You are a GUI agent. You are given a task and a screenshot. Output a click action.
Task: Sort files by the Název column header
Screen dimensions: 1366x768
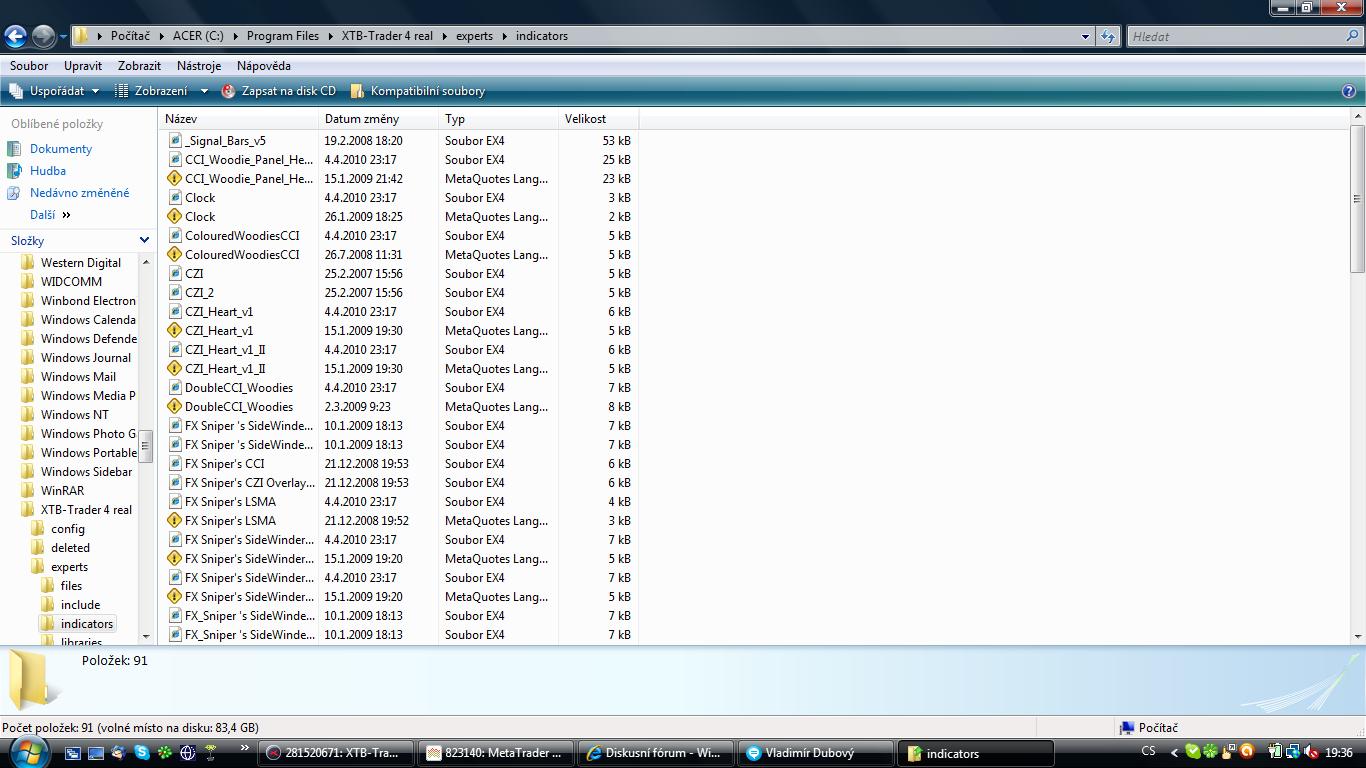coord(239,119)
